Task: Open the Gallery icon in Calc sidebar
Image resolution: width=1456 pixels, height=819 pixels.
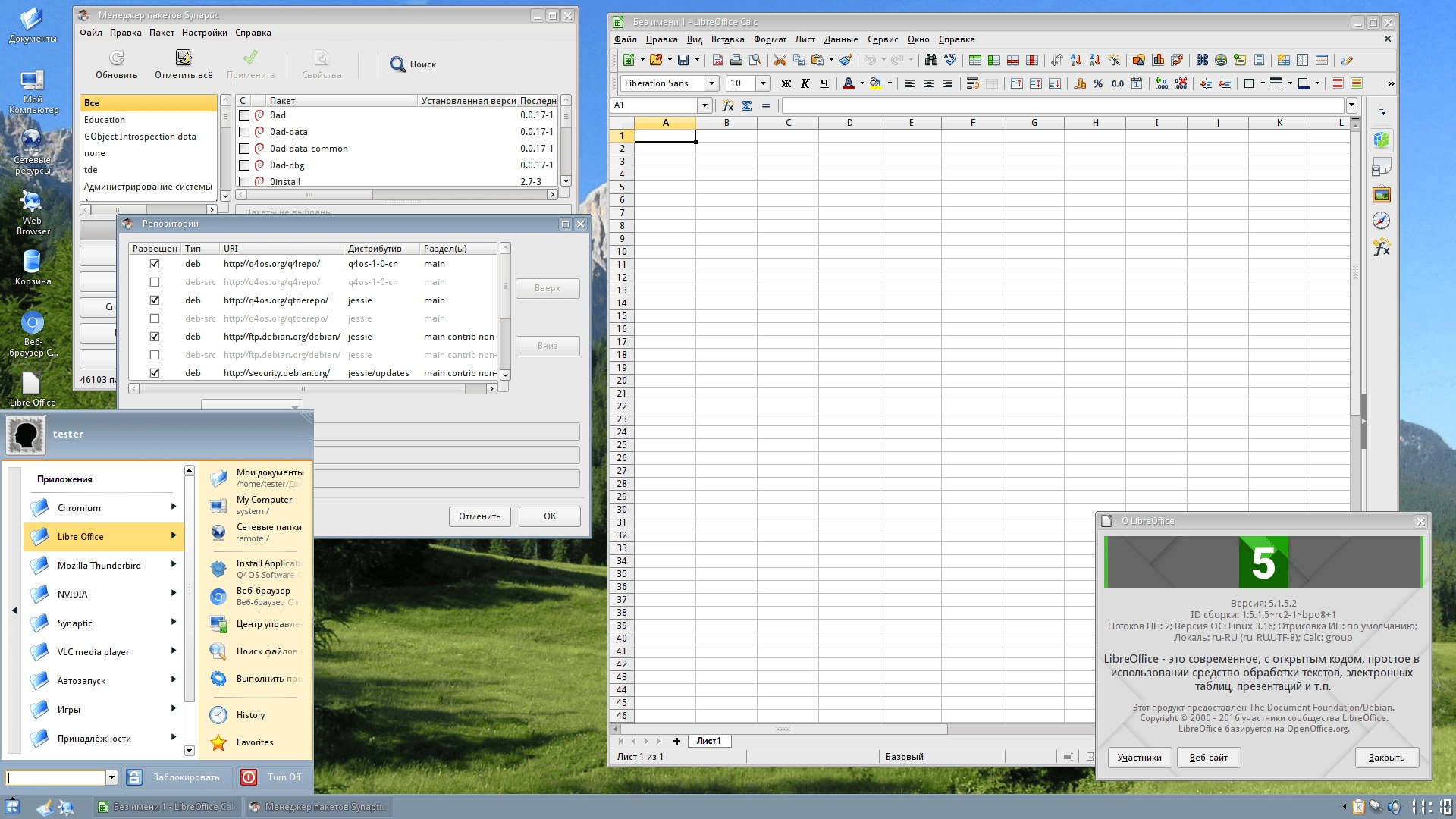Action: [x=1381, y=194]
